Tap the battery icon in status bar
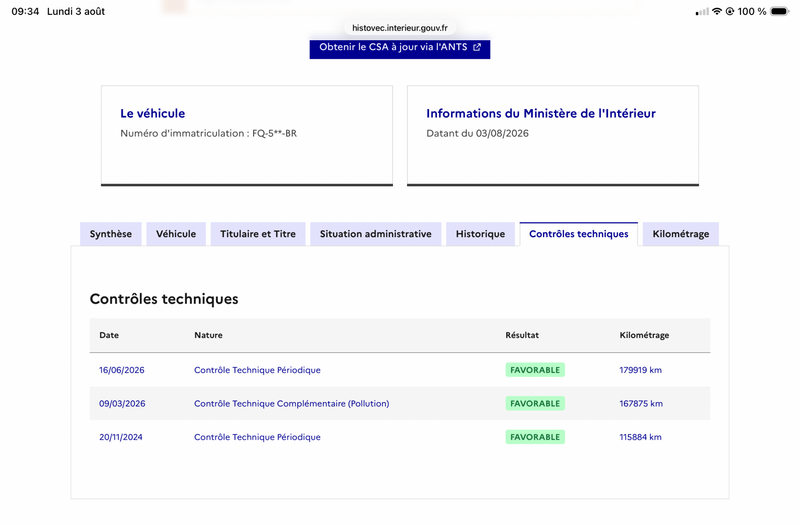The height and width of the screenshot is (525, 800). coord(780,11)
